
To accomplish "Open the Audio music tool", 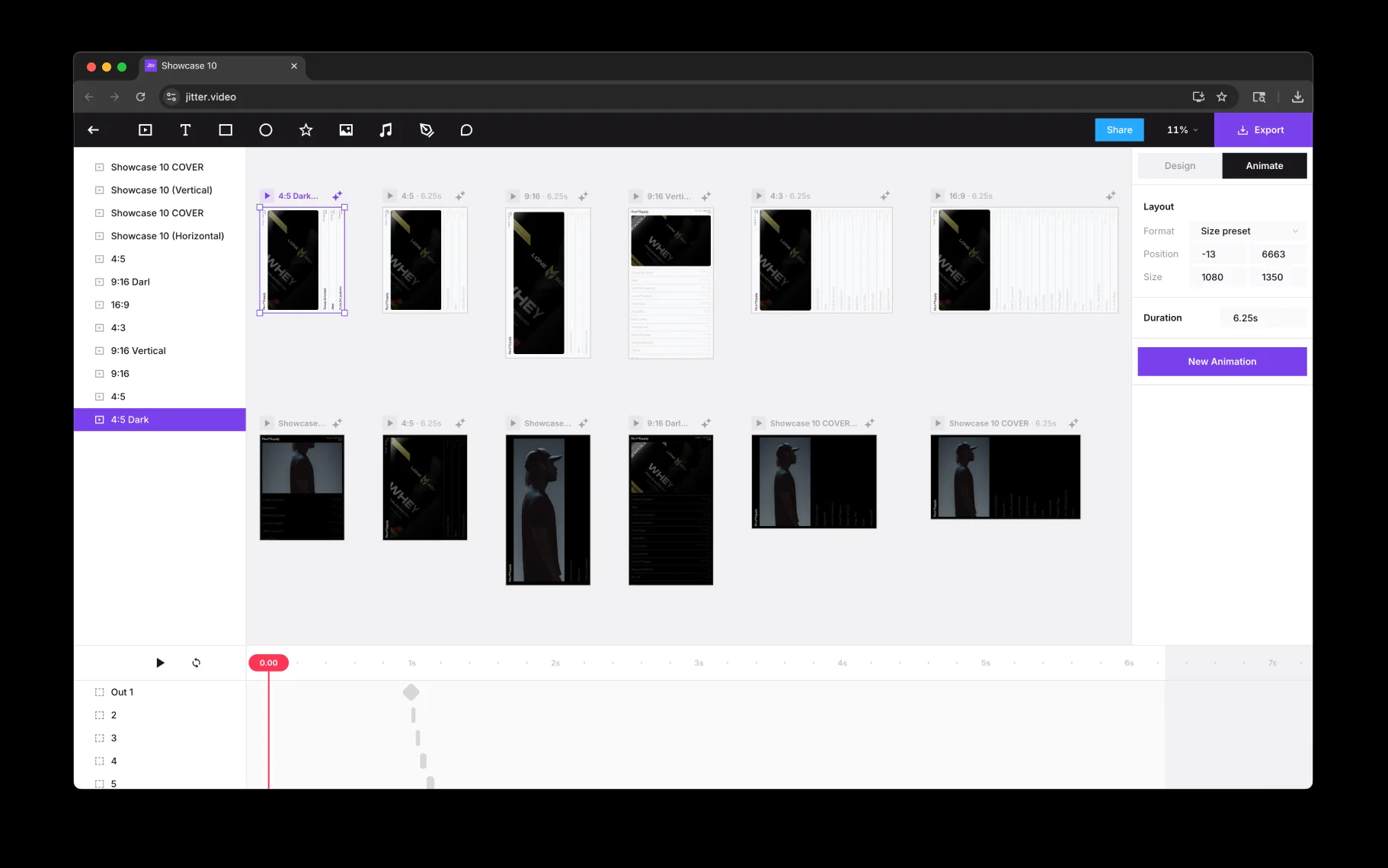I will [x=386, y=130].
